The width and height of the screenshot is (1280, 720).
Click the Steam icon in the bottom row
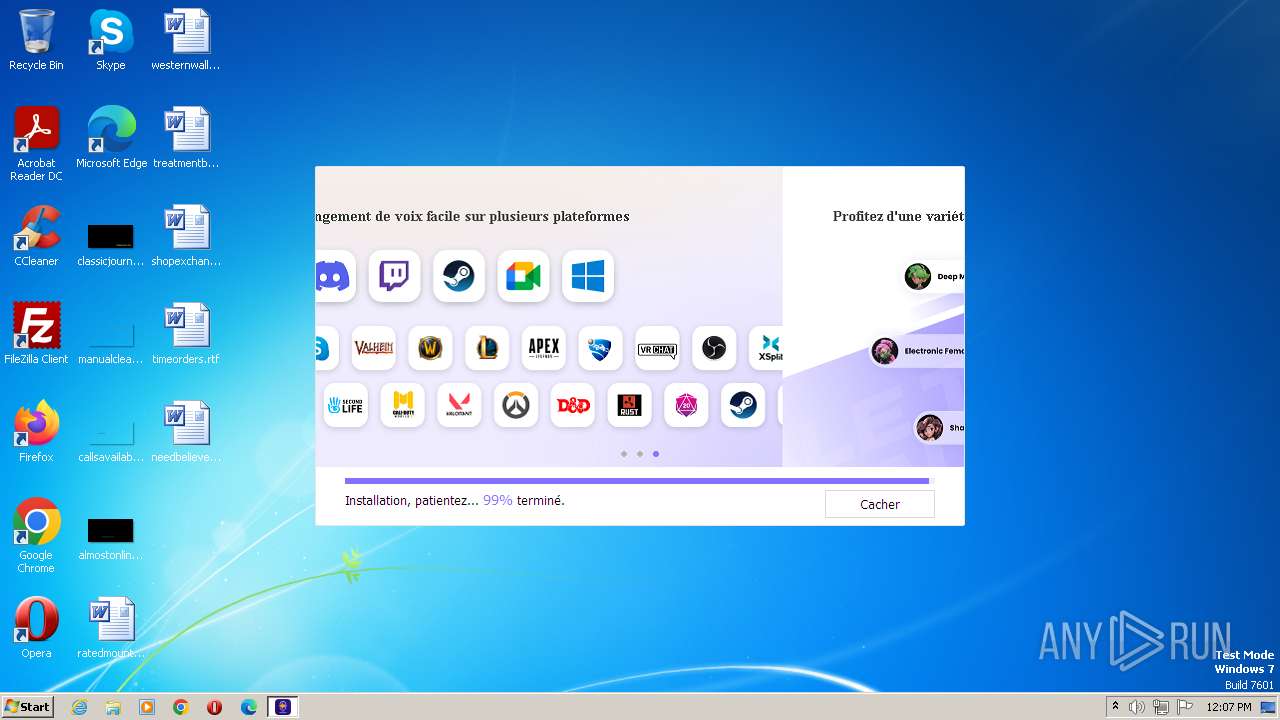[743, 405]
